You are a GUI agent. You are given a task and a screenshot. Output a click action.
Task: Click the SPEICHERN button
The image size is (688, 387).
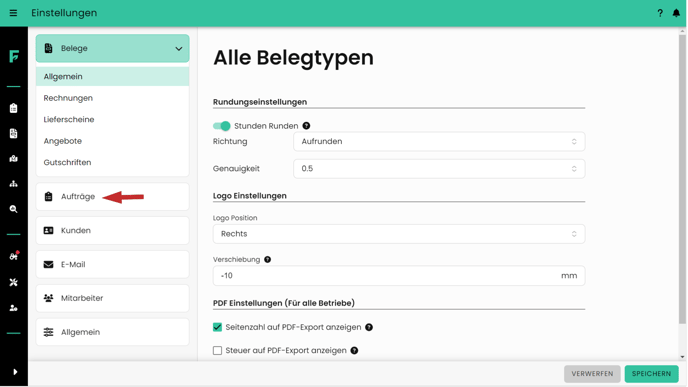[651, 373]
